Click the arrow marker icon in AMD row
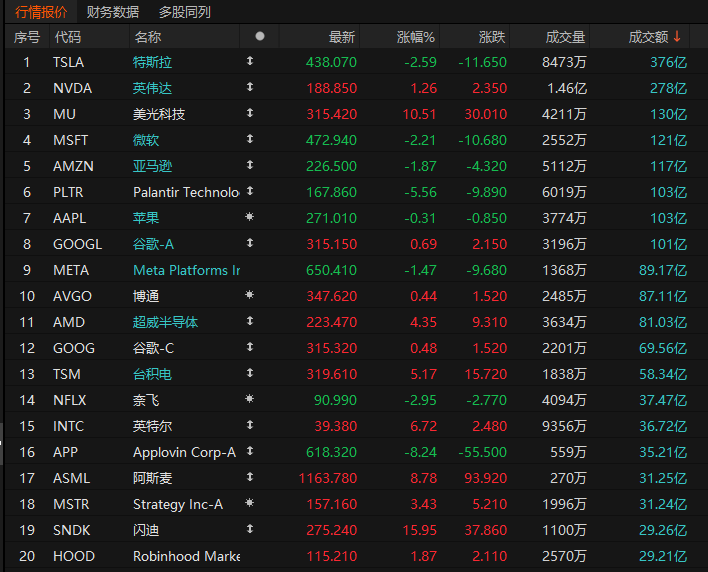 coord(250,321)
